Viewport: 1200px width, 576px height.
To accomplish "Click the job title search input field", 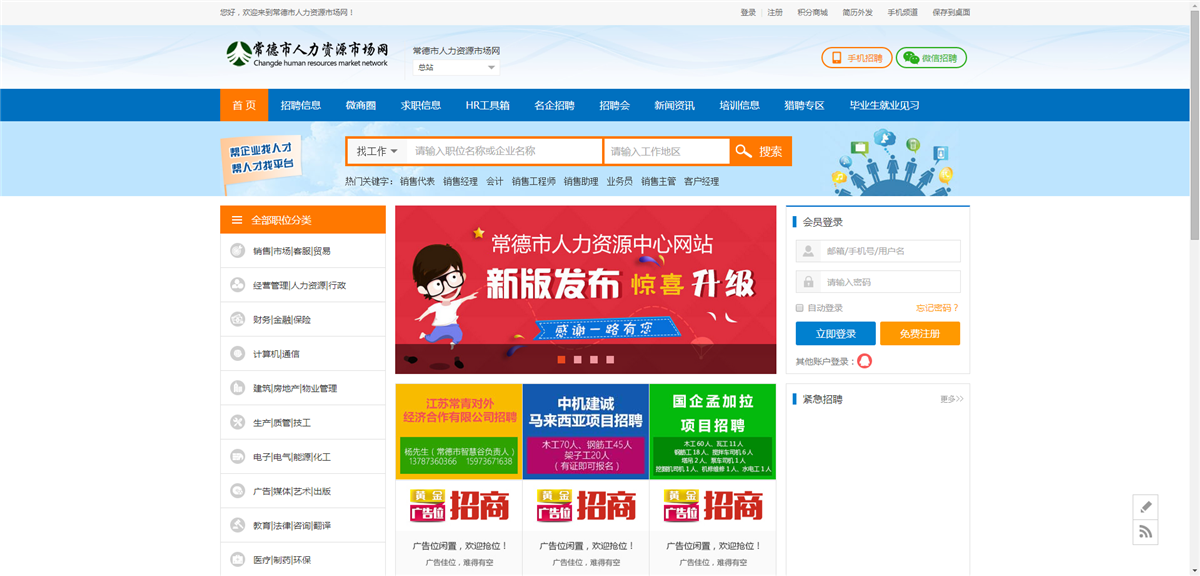I will click(503, 151).
